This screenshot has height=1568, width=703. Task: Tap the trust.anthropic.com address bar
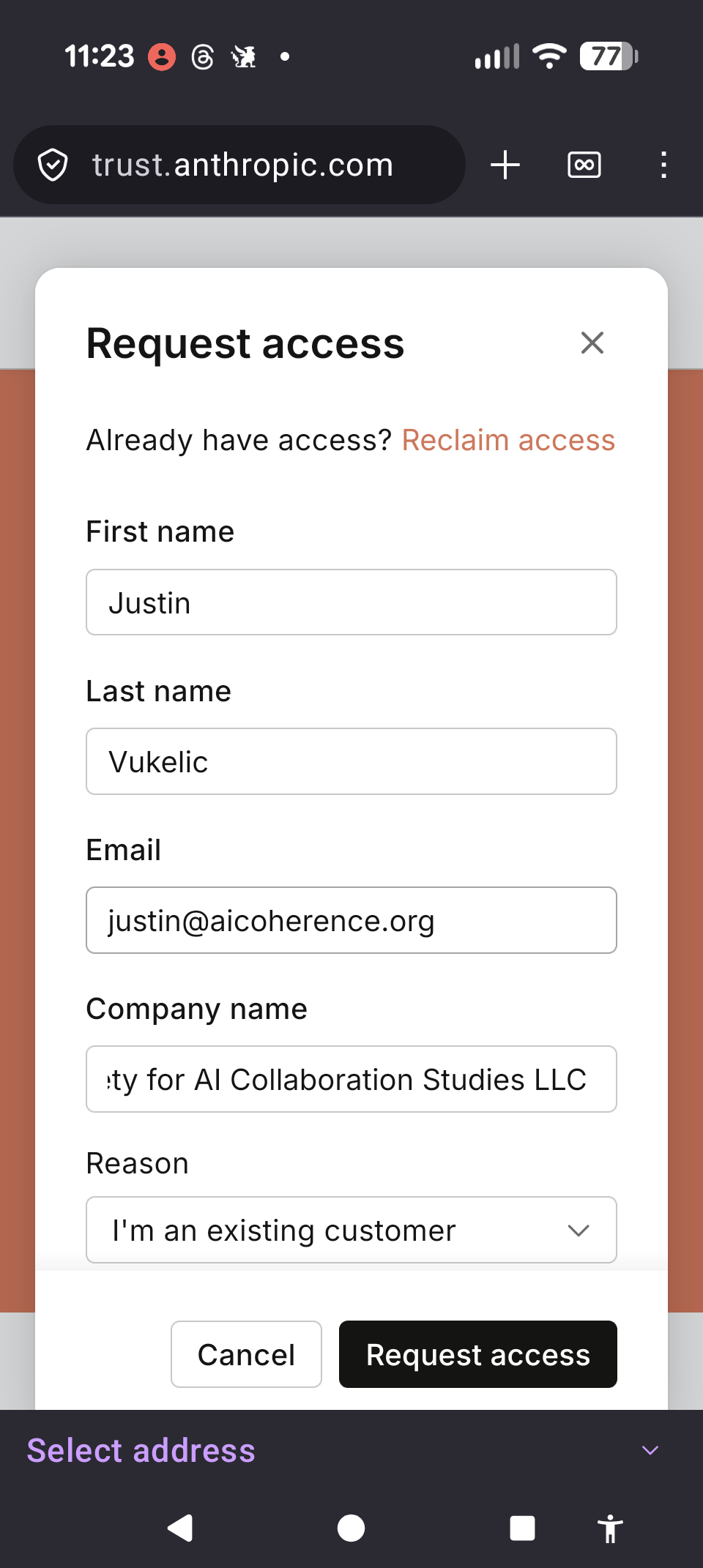(x=243, y=165)
